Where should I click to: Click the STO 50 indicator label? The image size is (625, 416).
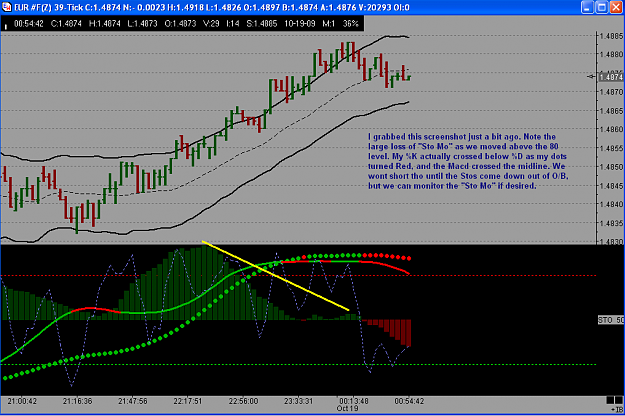[611, 320]
